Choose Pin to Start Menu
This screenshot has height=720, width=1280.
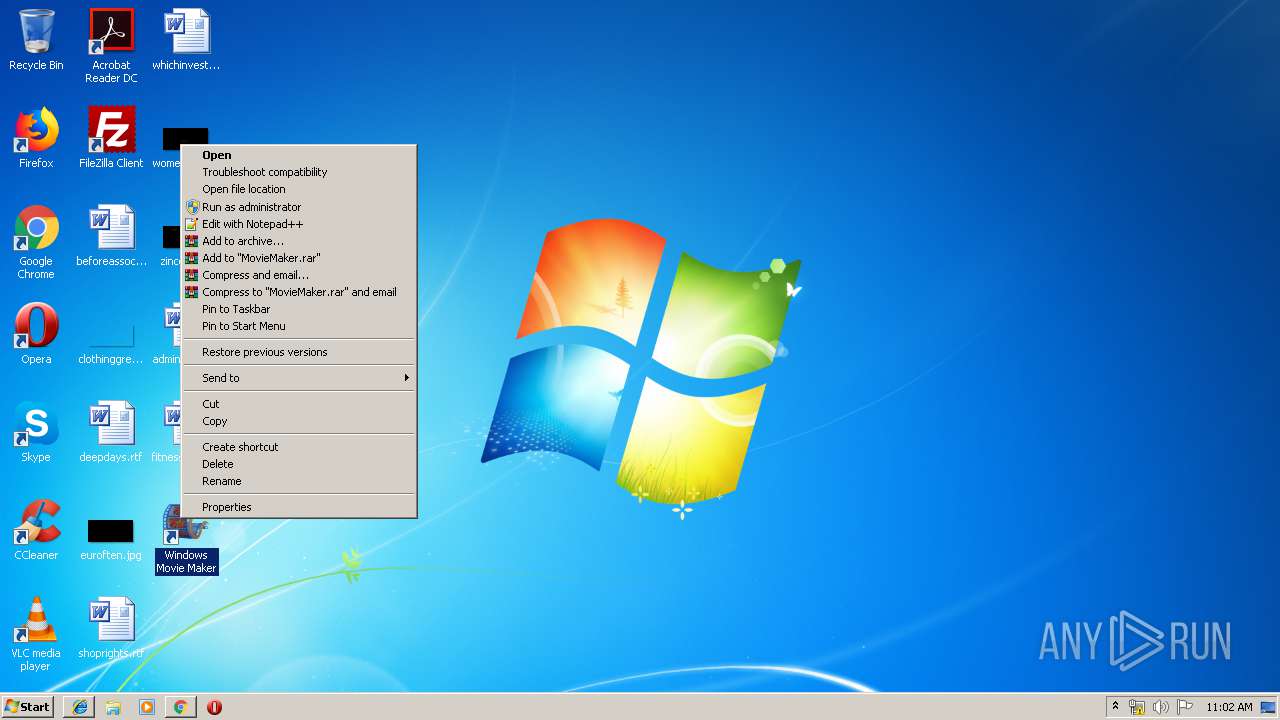click(x=299, y=326)
